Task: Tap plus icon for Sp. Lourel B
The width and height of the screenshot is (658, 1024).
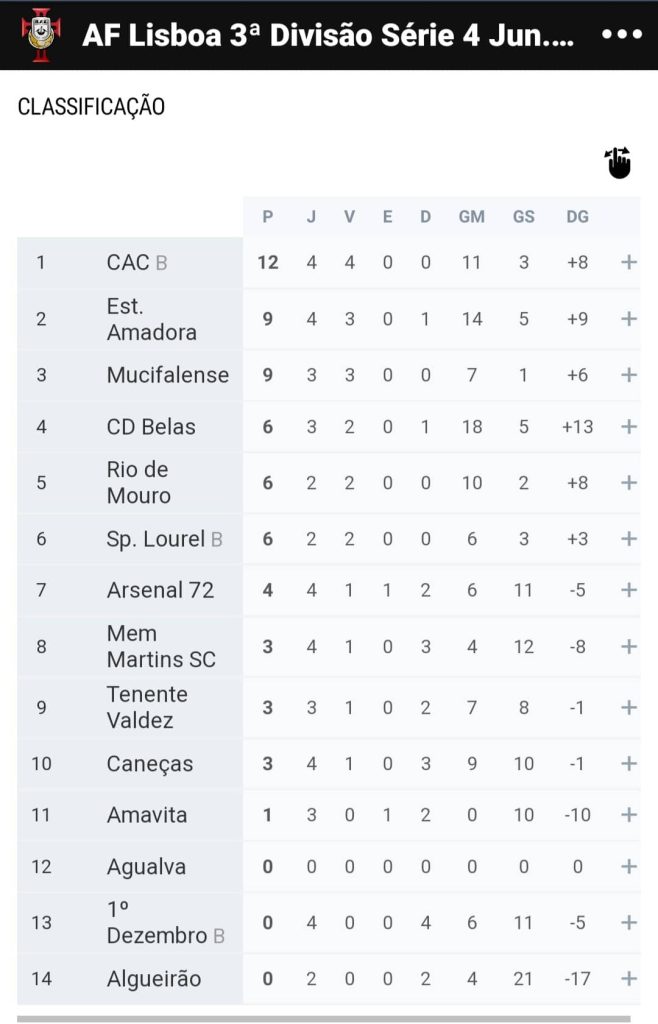Action: tap(629, 539)
